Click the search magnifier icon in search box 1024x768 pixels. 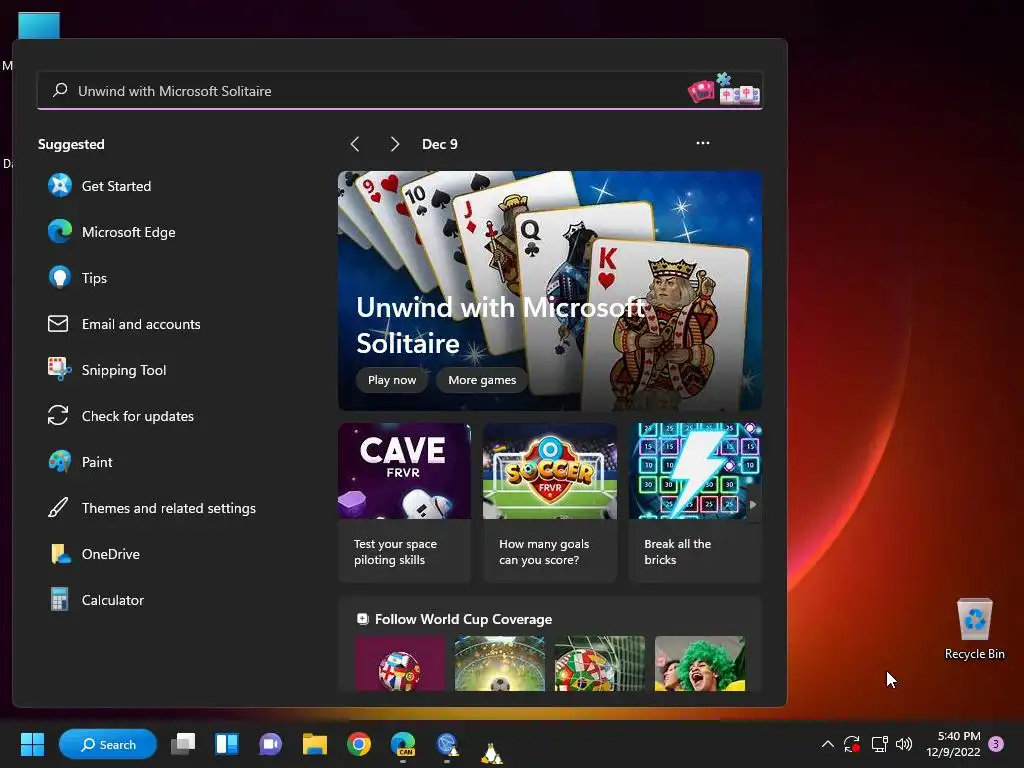coord(60,90)
